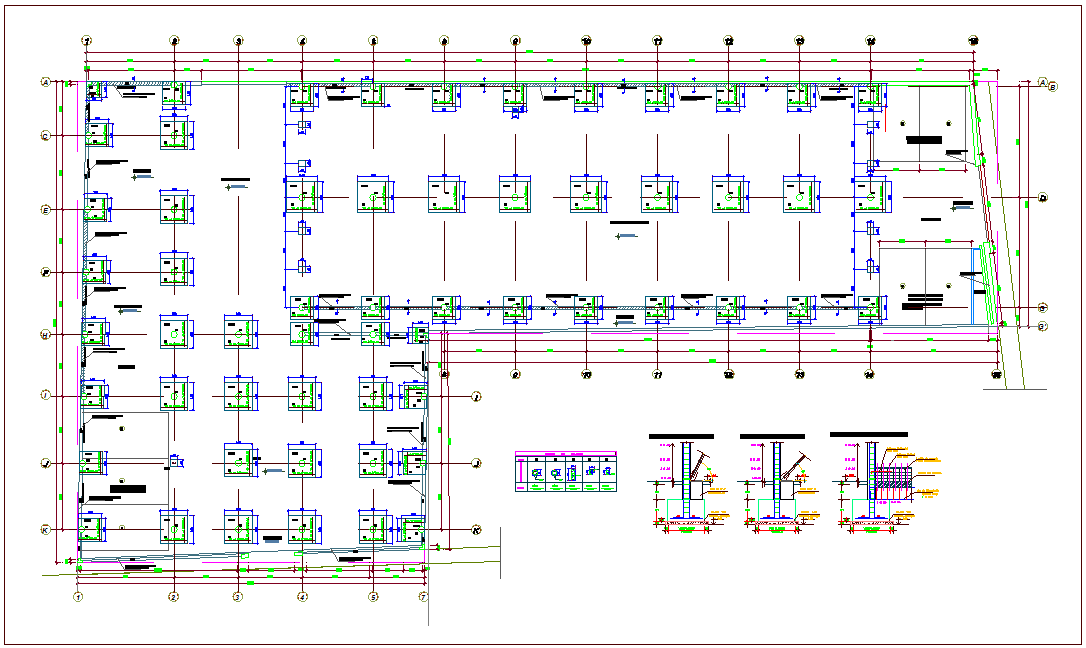Image resolution: width=1086 pixels, height=648 pixels.
Task: Click grid bubble 2 in the bottom row
Action: click(x=173, y=597)
